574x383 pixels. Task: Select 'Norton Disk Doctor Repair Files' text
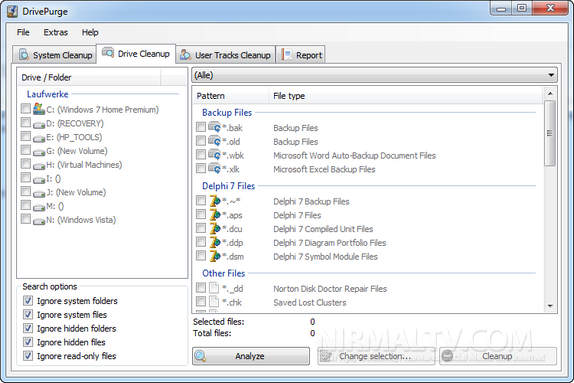330,289
